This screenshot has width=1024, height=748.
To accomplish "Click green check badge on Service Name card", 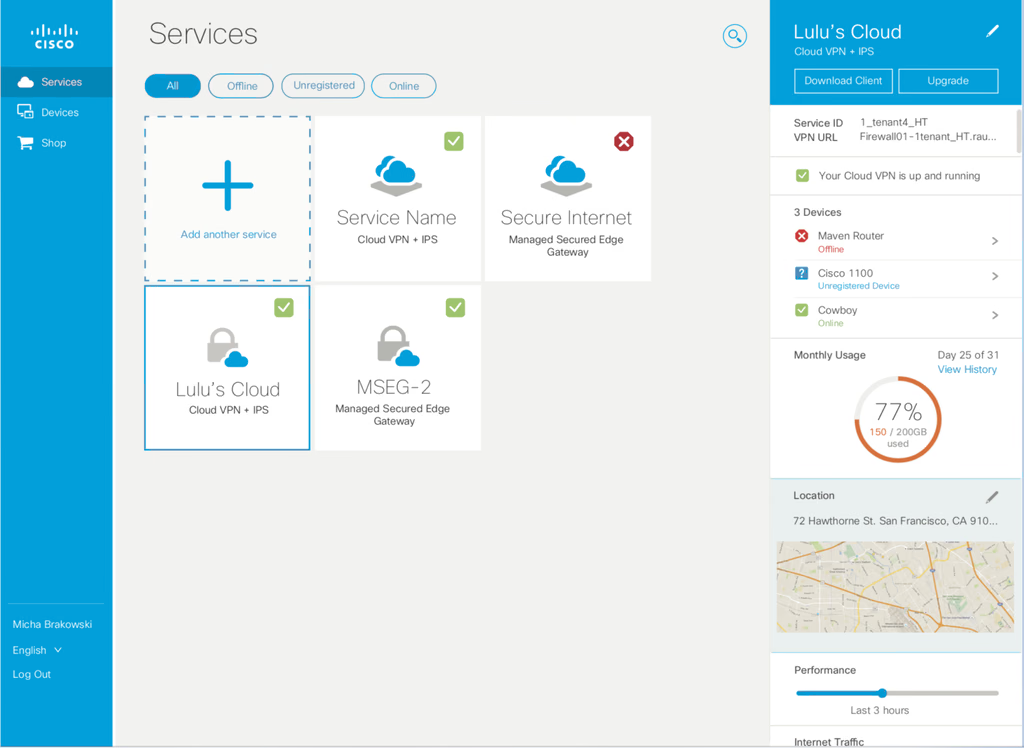I will [x=454, y=141].
